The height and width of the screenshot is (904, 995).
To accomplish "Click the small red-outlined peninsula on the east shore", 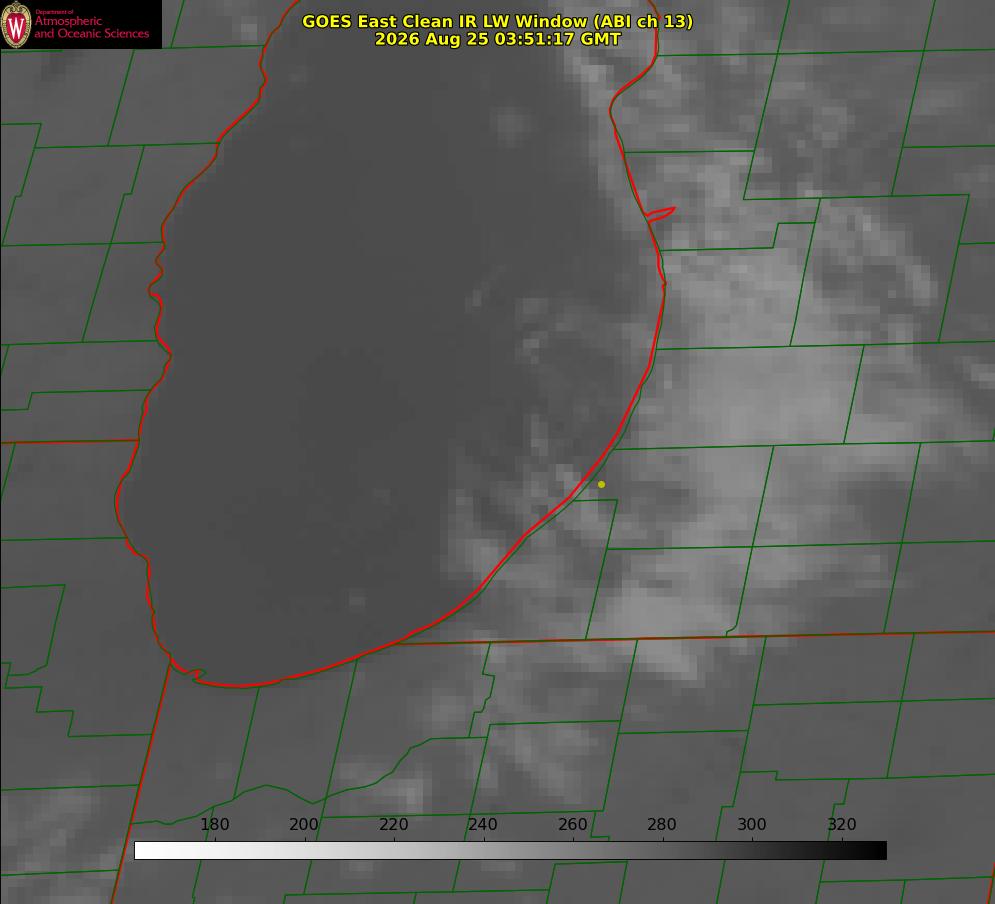I will pos(660,214).
